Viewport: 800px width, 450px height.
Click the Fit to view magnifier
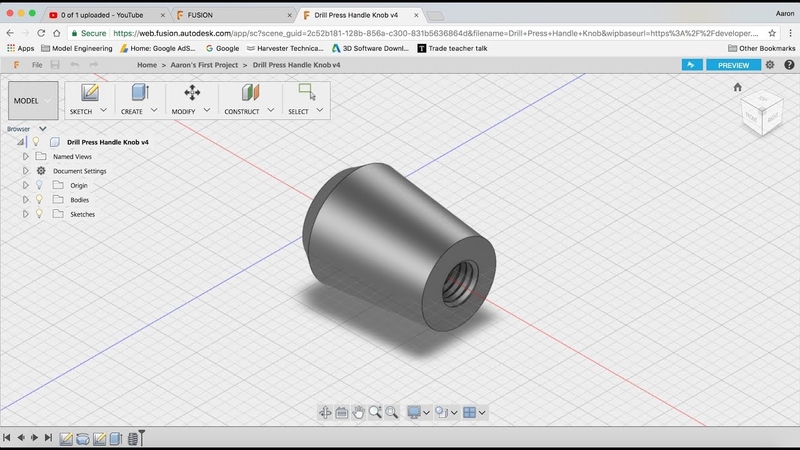[x=391, y=412]
